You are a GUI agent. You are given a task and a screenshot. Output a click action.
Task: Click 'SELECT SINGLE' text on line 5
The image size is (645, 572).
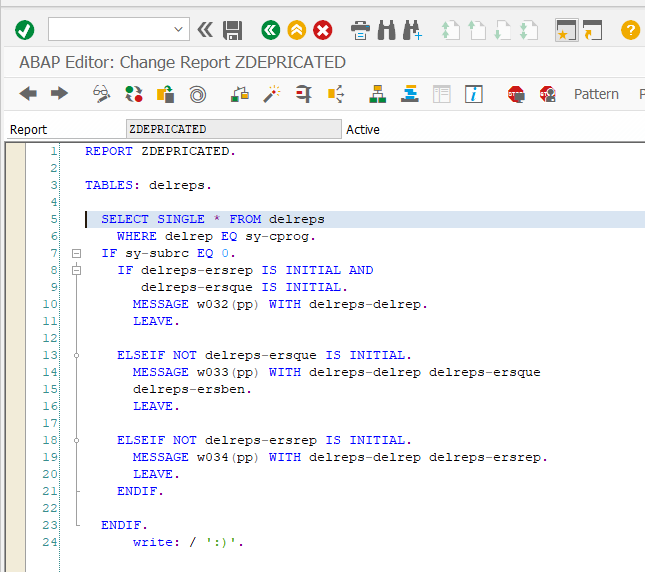tap(153, 219)
